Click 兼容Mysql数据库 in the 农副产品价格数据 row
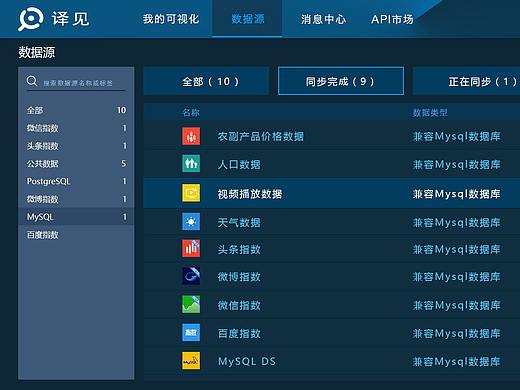This screenshot has width=520, height=390. tap(457, 136)
